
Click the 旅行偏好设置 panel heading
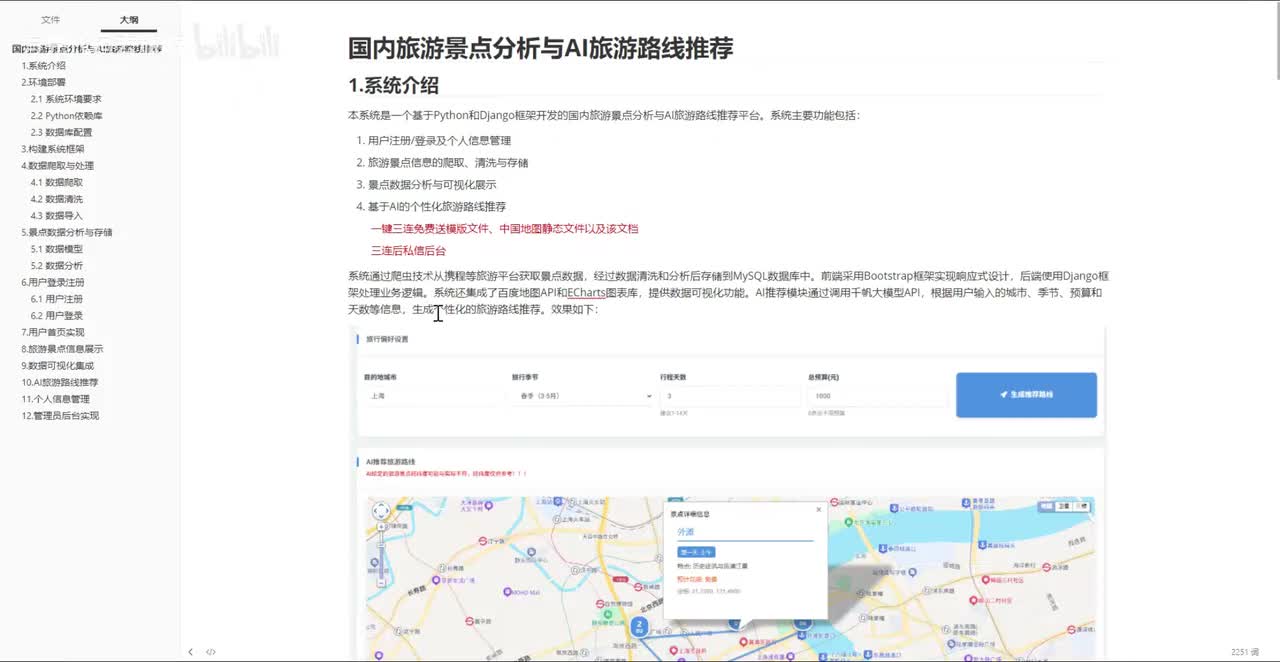click(387, 339)
